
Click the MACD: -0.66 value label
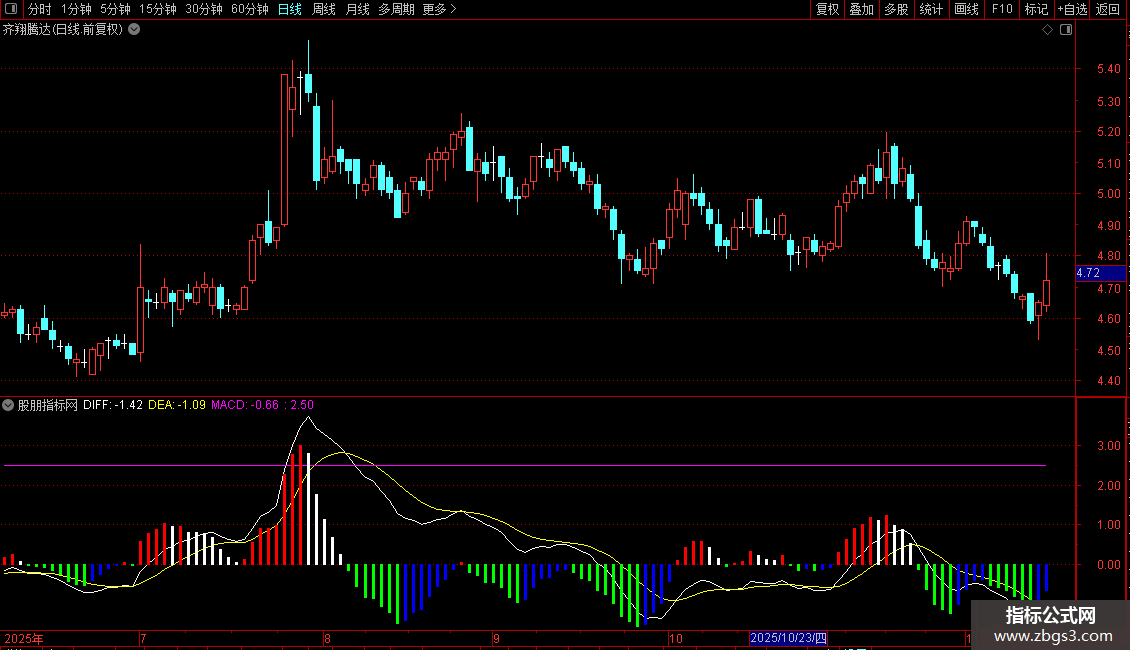tap(245, 405)
